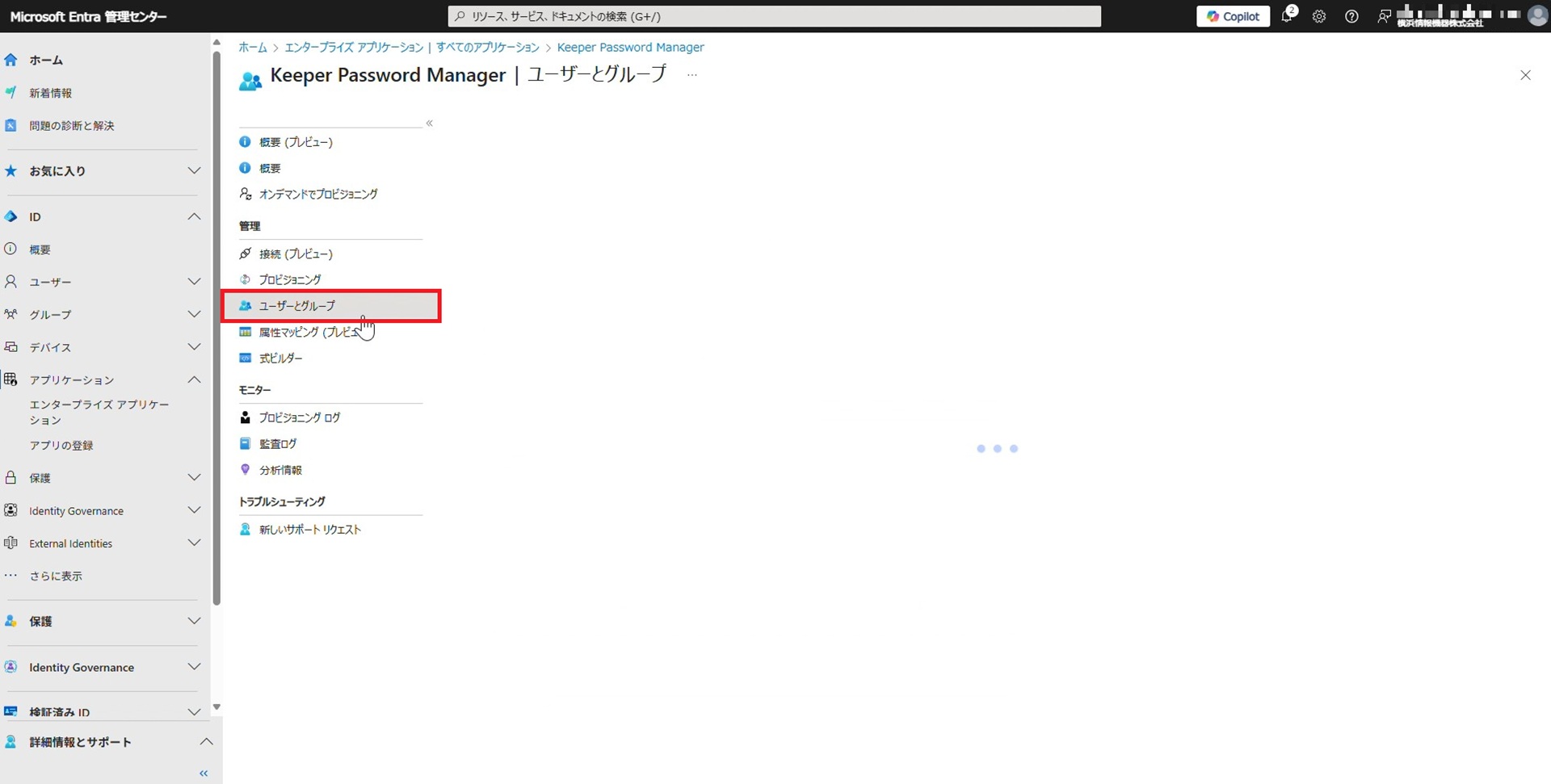The height and width of the screenshot is (784, 1551).
Task: Open the settings gear icon
Action: click(x=1319, y=16)
